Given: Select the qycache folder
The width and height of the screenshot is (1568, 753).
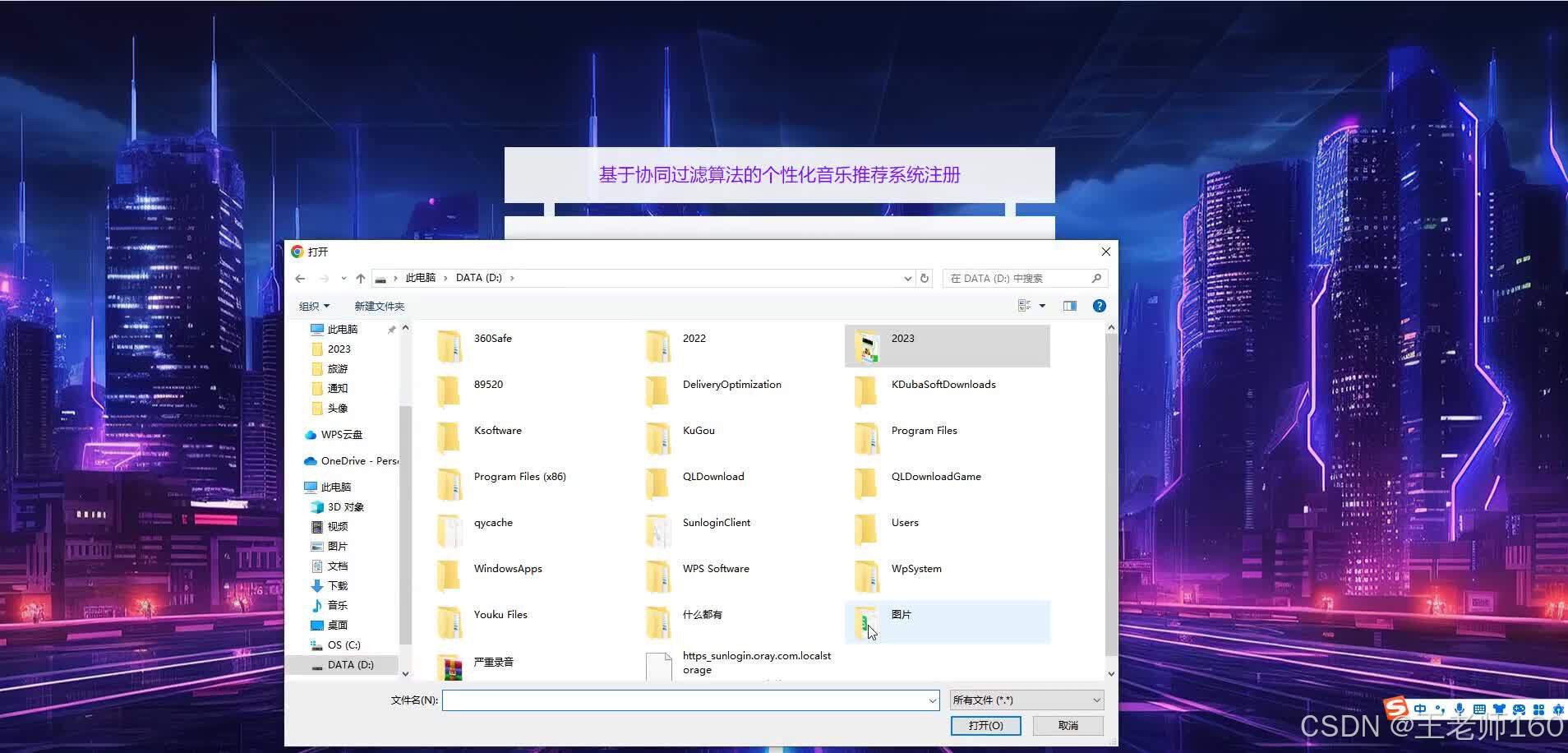Looking at the screenshot, I should pos(531,530).
